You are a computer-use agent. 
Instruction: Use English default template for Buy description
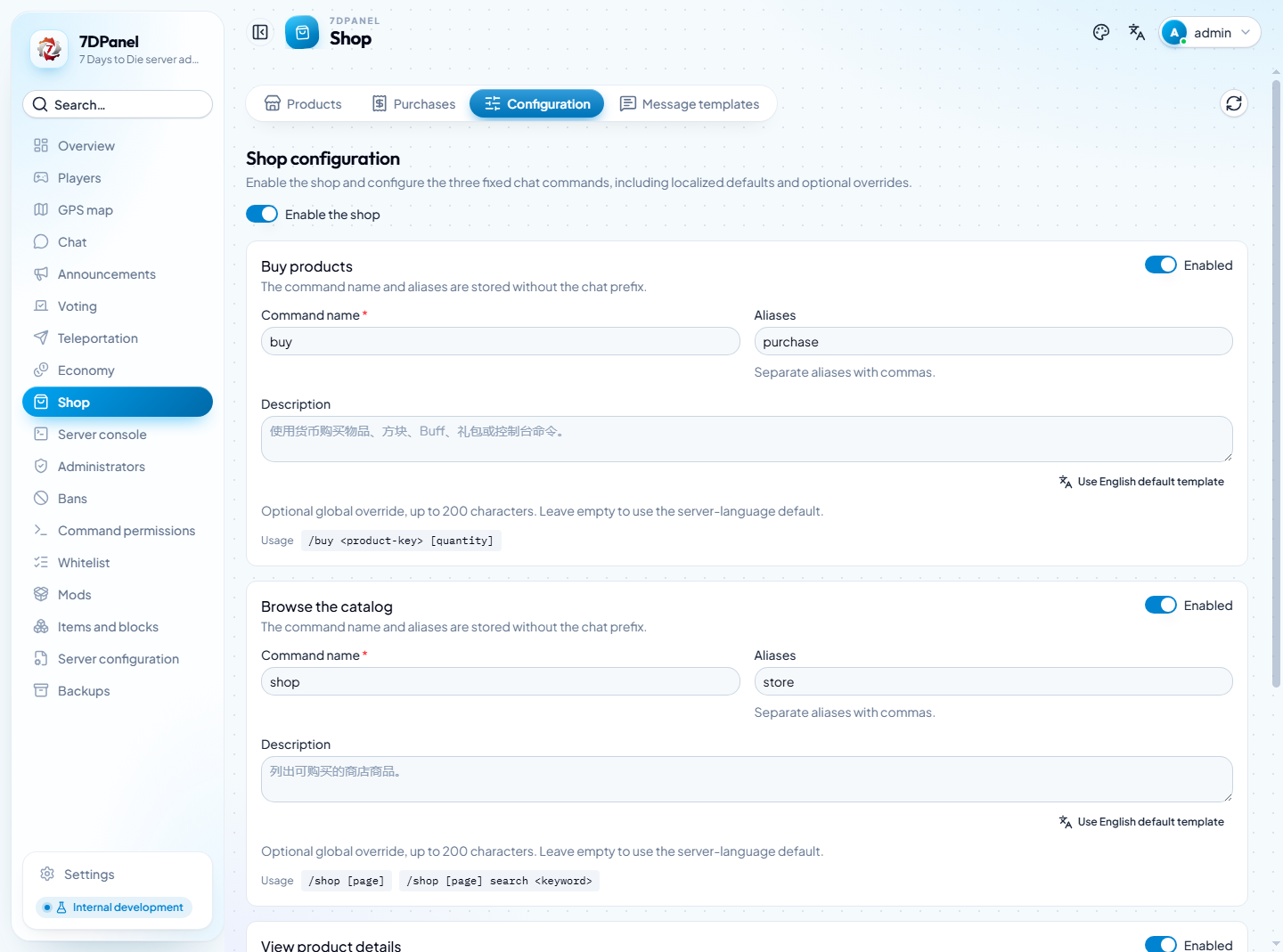click(1141, 482)
